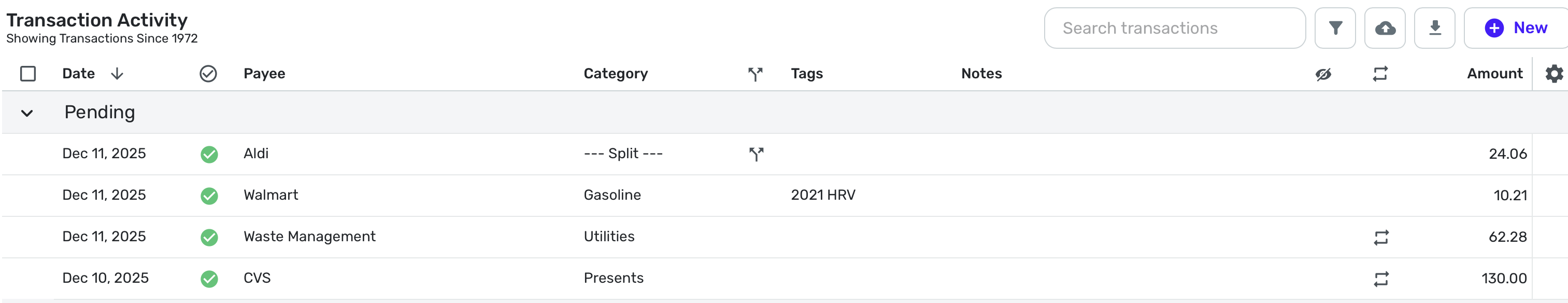Click the New transaction button
1568x303 pixels.
tap(1516, 28)
